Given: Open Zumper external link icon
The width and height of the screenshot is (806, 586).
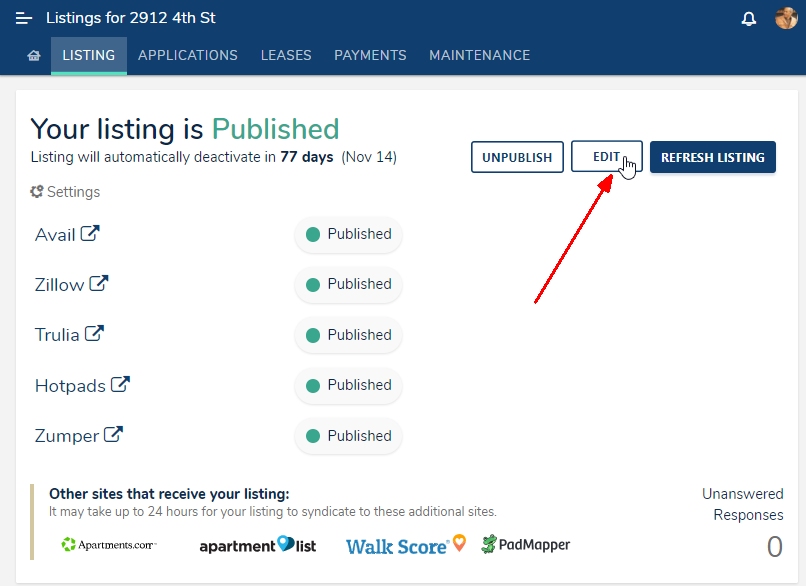Looking at the screenshot, I should point(114,435).
